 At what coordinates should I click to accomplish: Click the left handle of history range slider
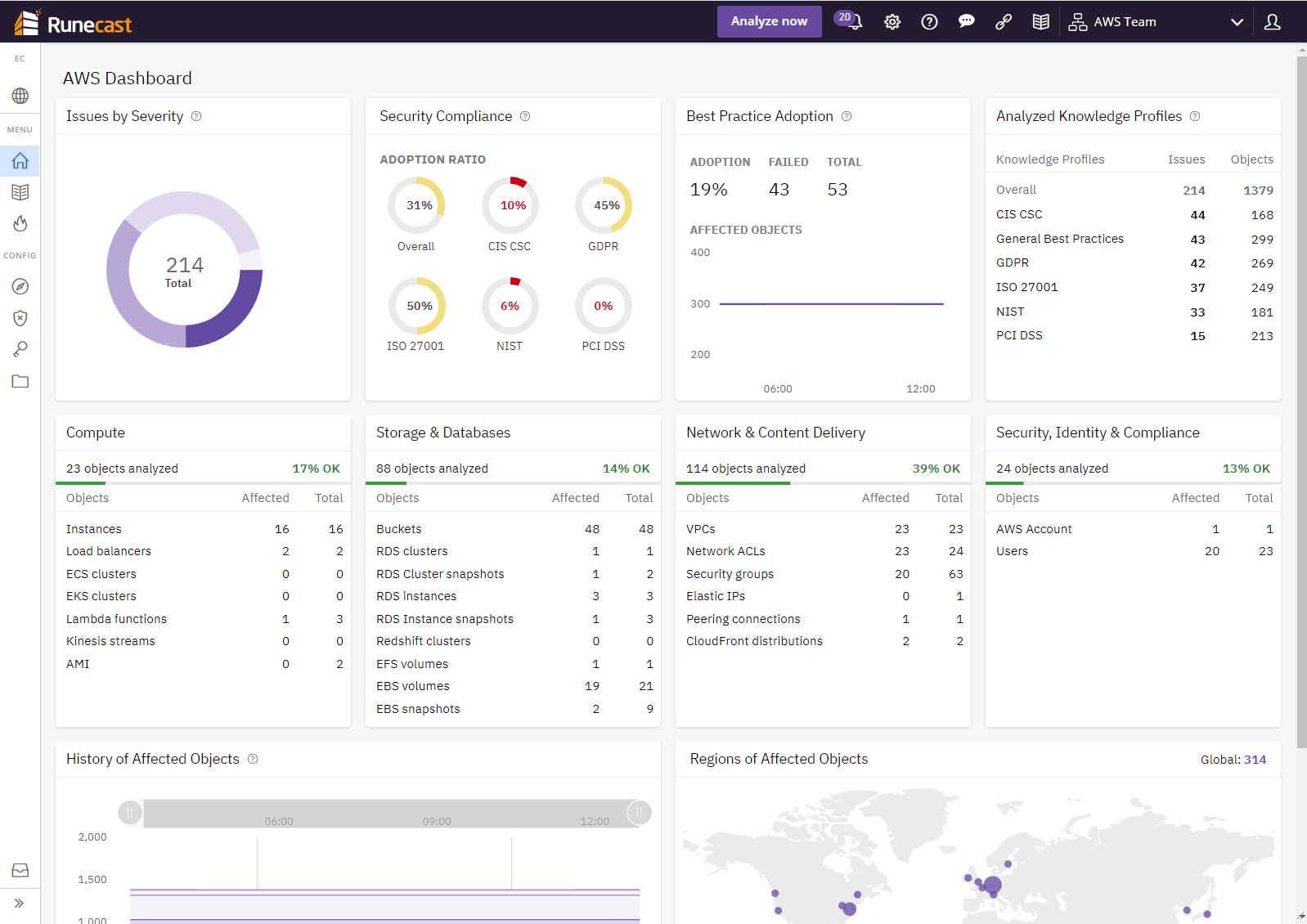[130, 812]
